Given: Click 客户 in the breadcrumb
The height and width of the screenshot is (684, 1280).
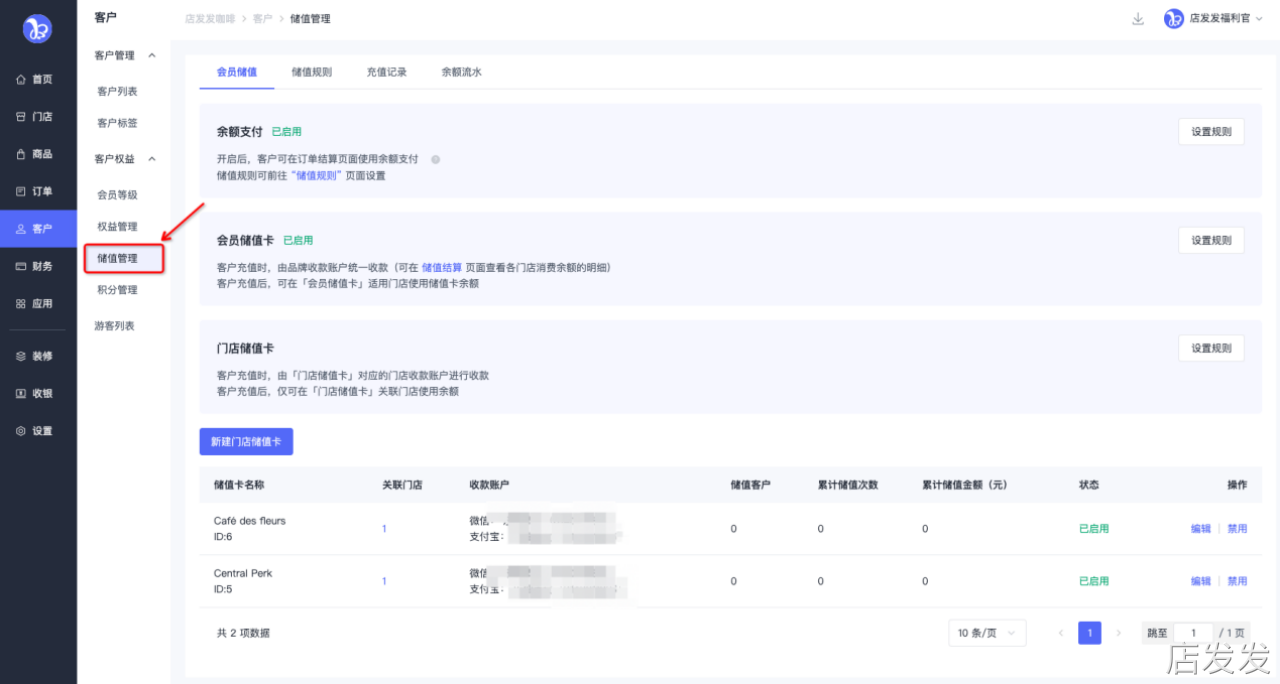Looking at the screenshot, I should click(x=262, y=19).
